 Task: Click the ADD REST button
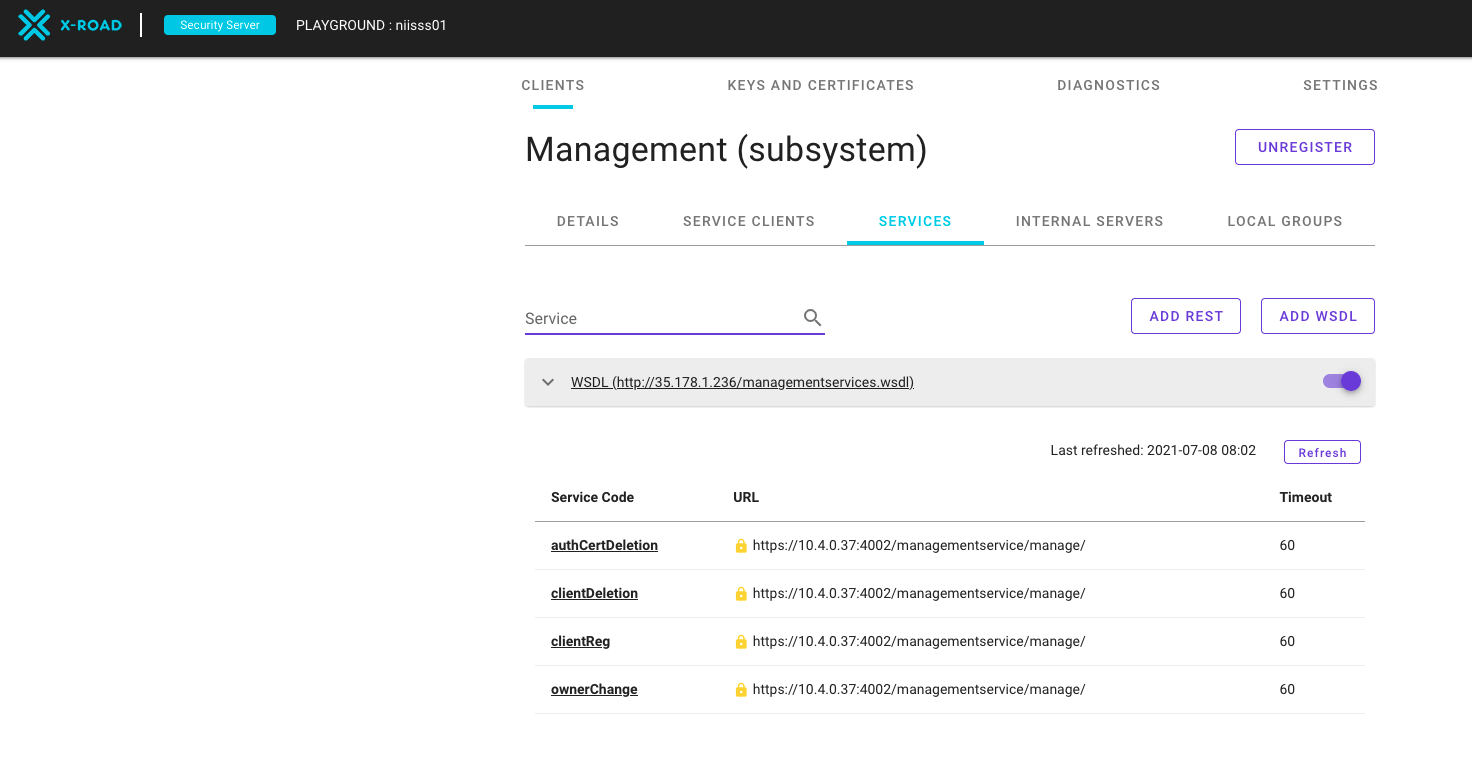1185,316
